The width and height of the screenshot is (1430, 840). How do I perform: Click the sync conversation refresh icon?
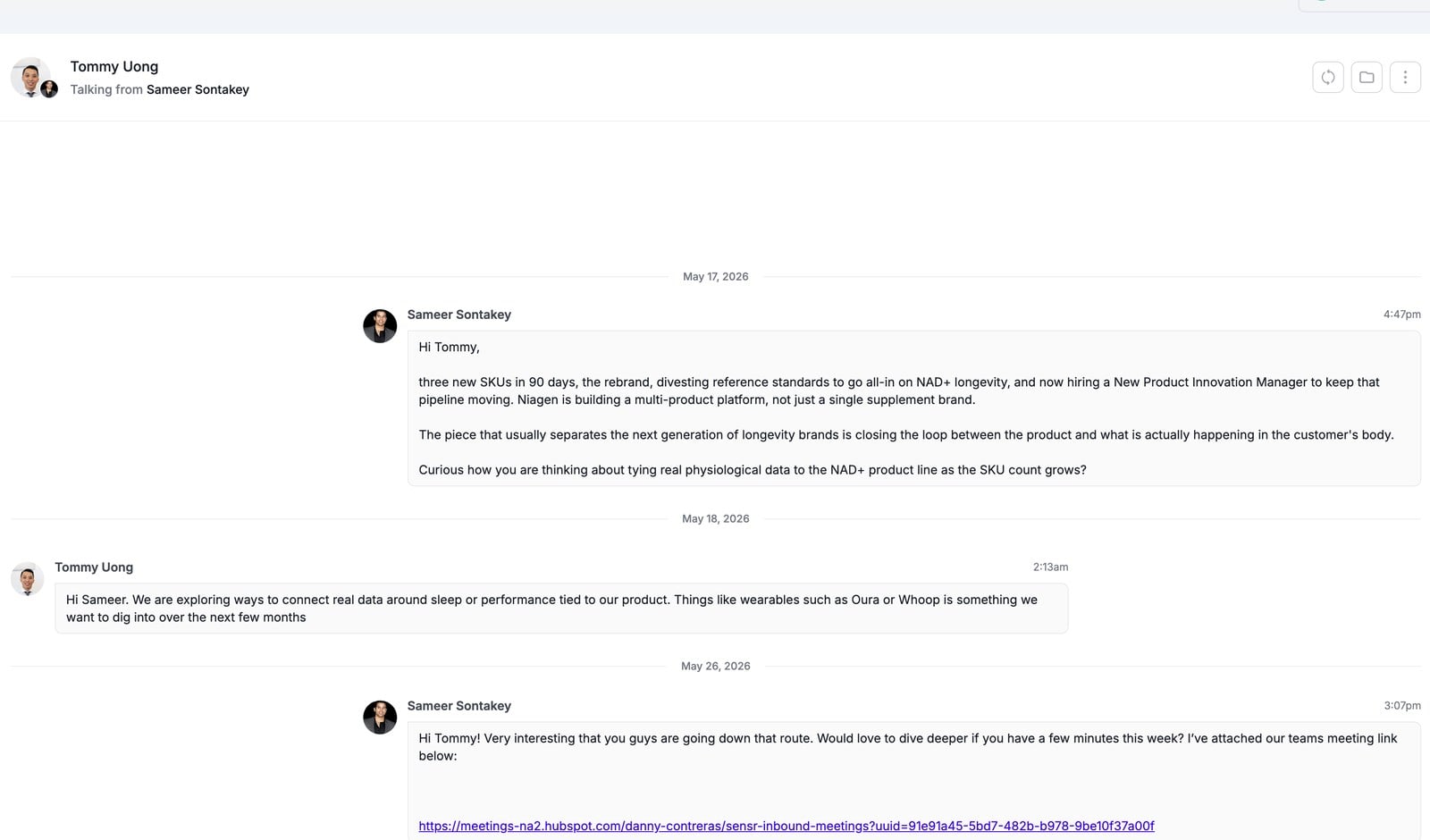[1328, 77]
